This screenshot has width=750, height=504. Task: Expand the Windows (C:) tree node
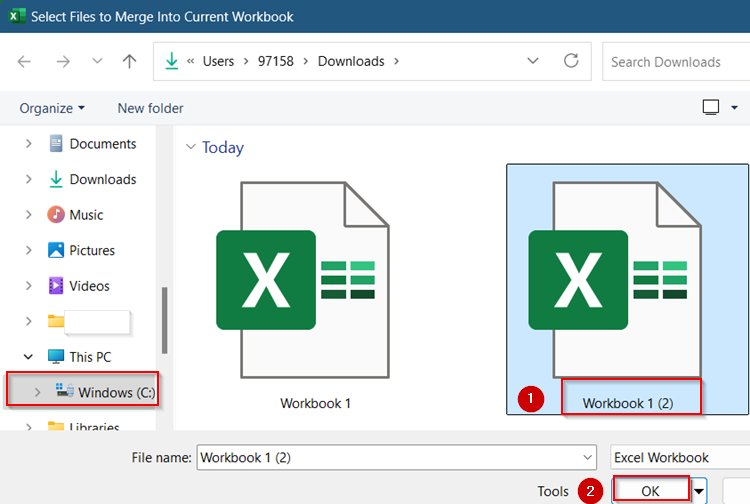[37, 393]
